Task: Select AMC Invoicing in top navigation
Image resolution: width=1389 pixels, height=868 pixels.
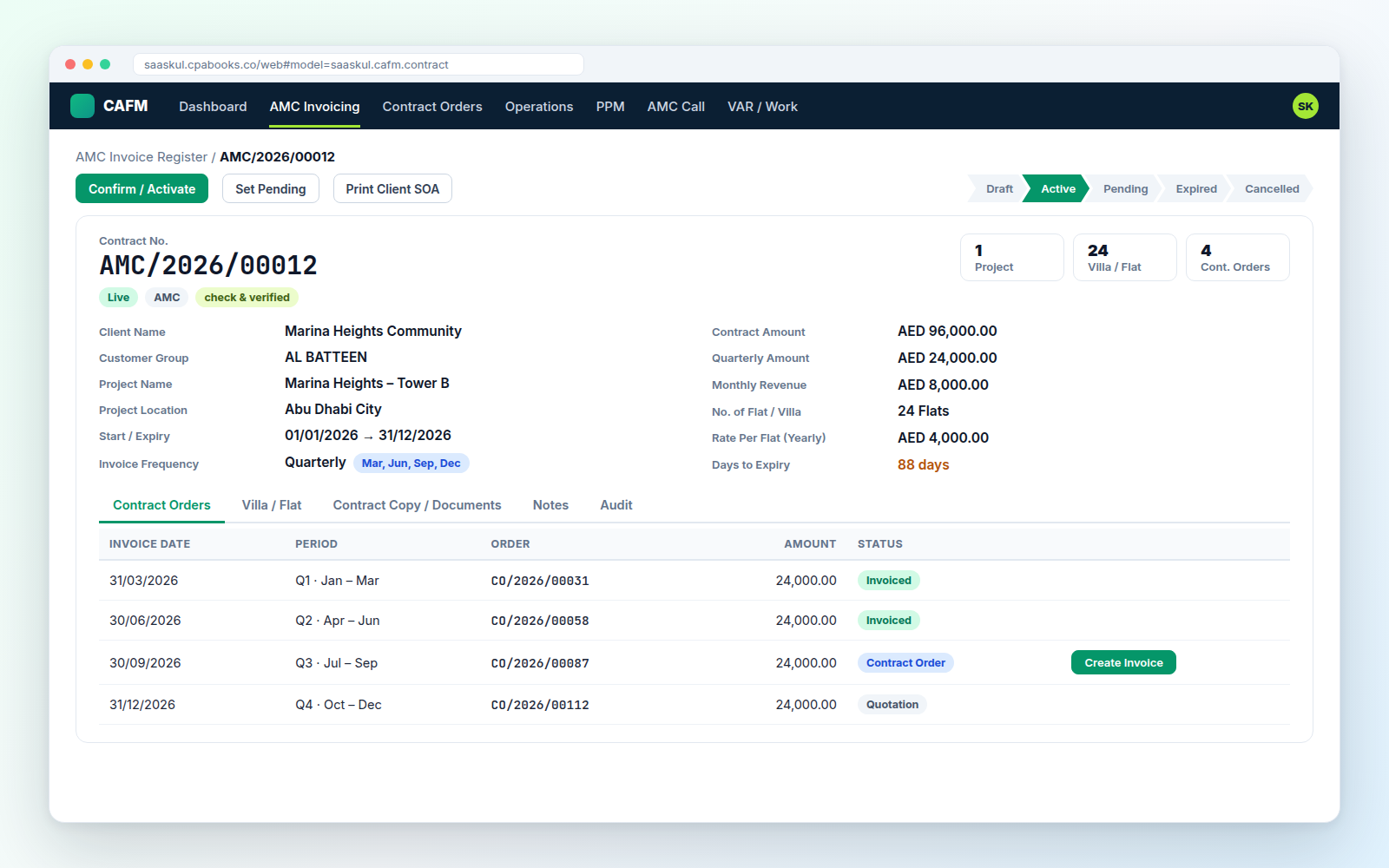Action: [x=314, y=106]
